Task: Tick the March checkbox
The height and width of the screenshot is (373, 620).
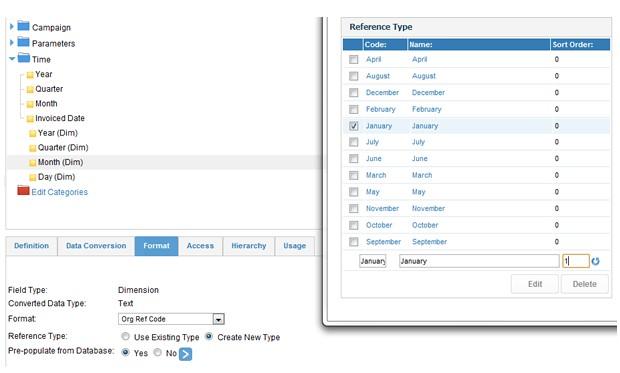Action: pos(353,175)
